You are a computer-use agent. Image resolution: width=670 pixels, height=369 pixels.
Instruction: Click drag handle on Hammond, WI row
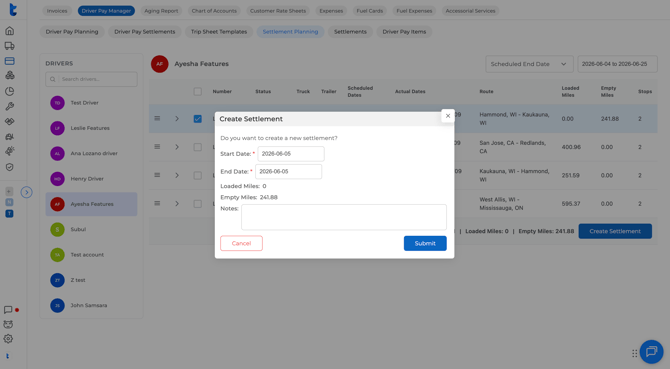[x=157, y=118]
